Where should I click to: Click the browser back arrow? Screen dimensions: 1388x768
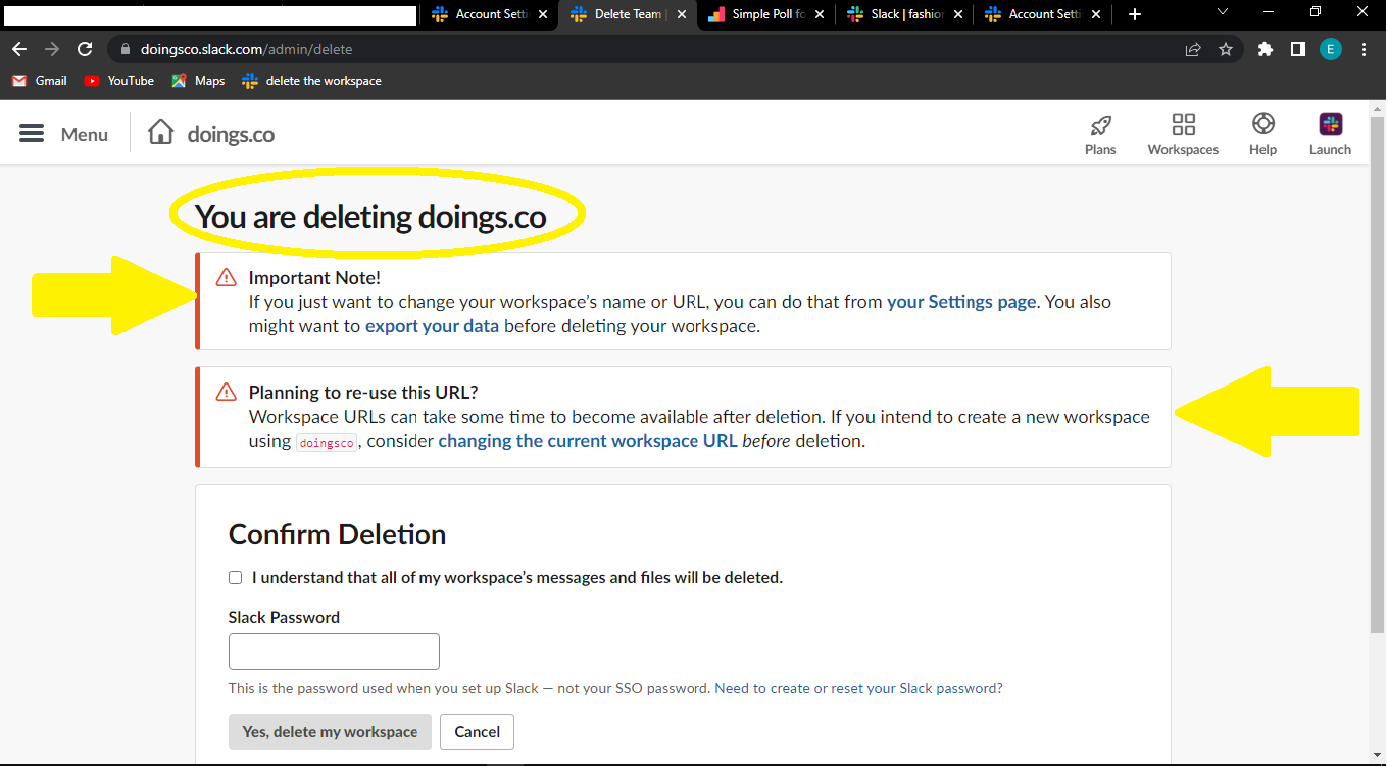coord(20,49)
